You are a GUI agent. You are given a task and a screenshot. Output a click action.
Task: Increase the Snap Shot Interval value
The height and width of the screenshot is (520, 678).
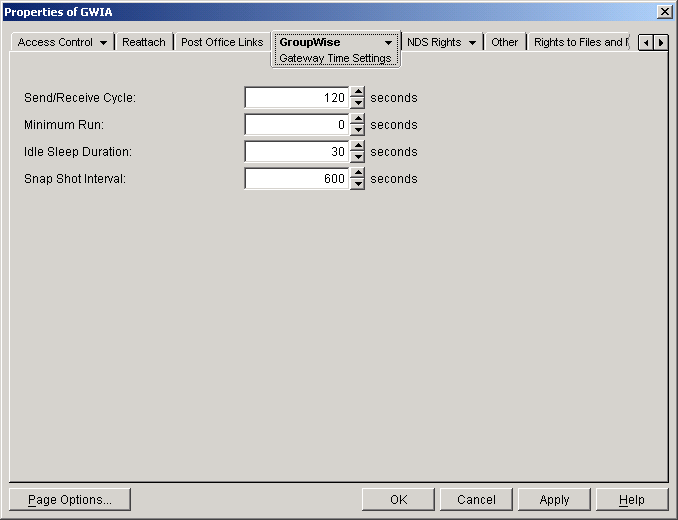click(358, 173)
